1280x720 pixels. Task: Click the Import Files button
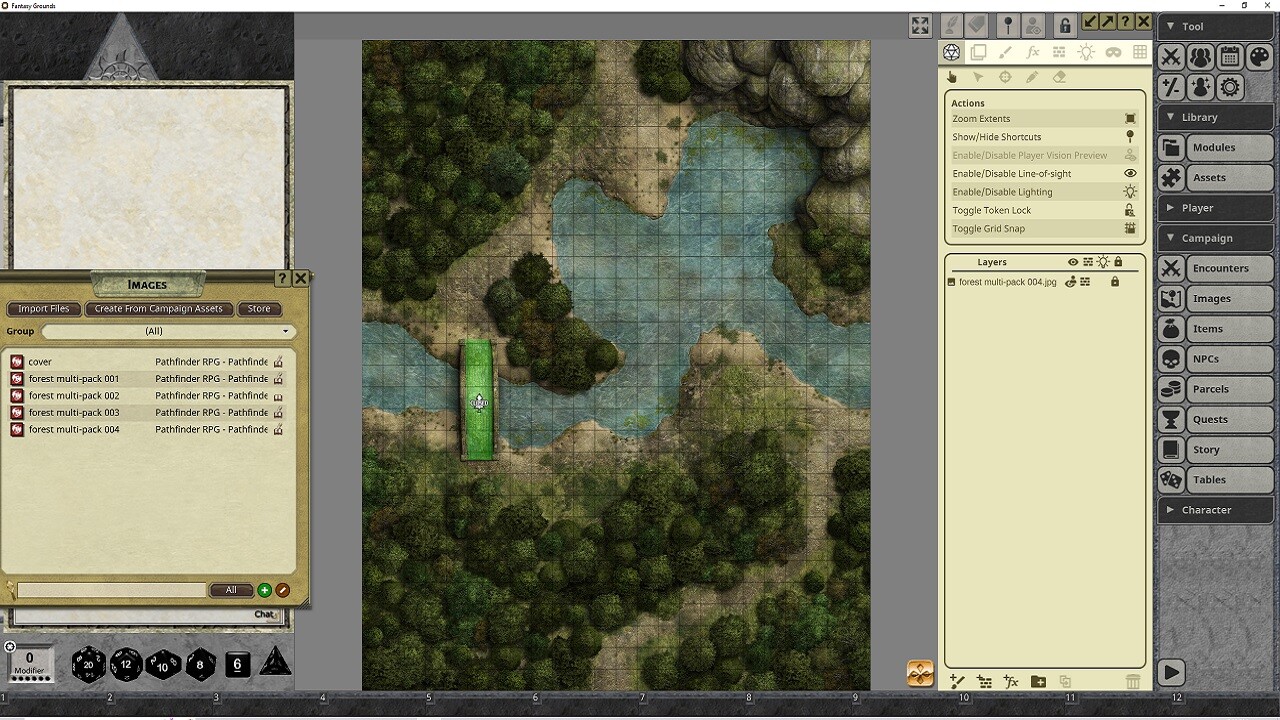tap(43, 308)
